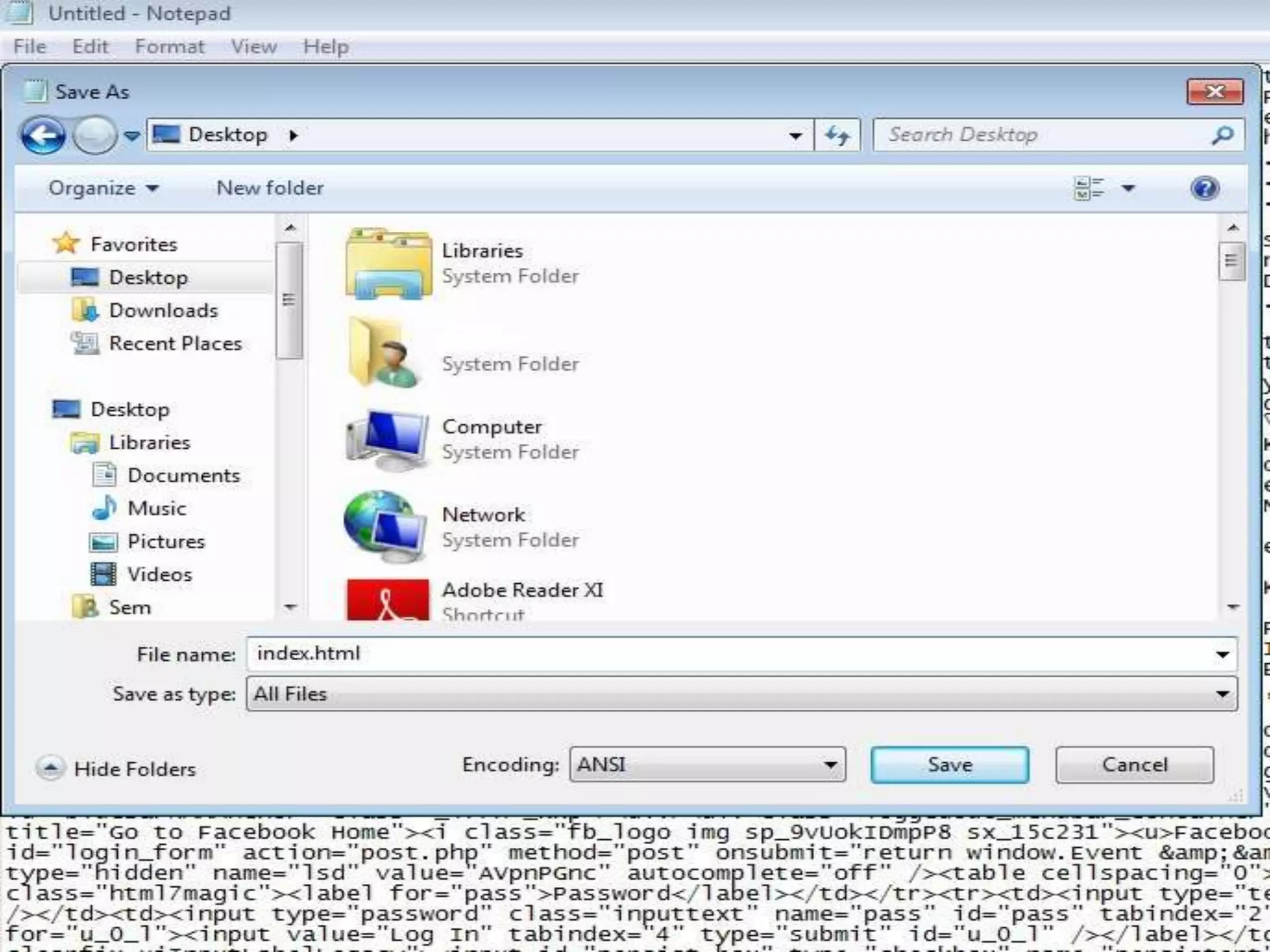
Task: Expand the address bar previous locations arrow
Action: point(795,135)
